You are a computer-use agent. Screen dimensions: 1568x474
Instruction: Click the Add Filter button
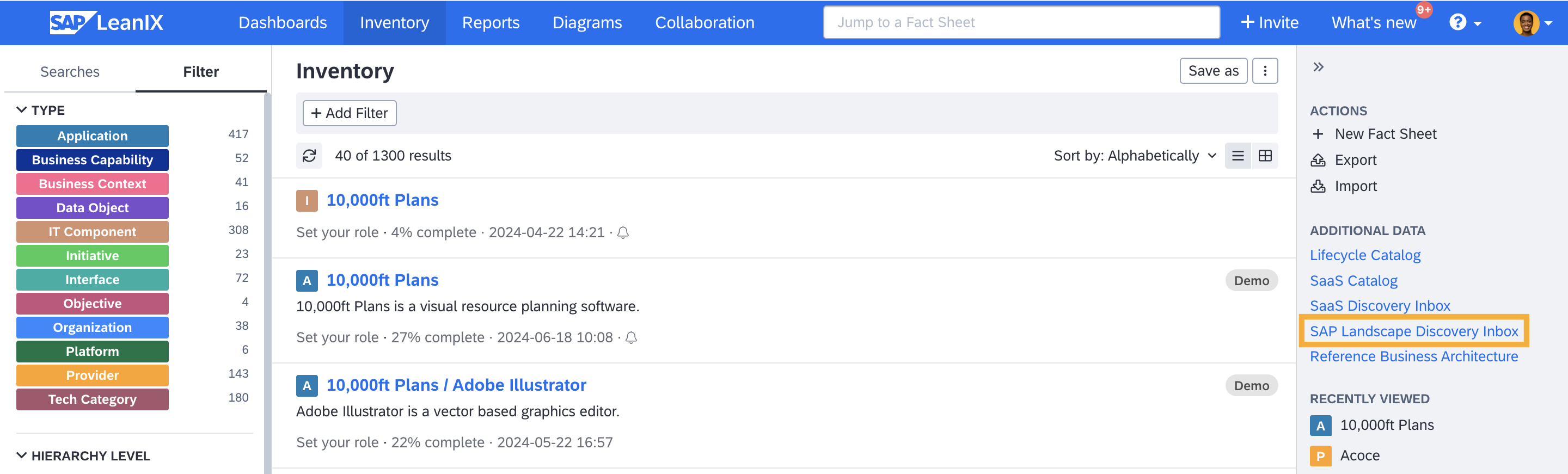pyautogui.click(x=350, y=113)
